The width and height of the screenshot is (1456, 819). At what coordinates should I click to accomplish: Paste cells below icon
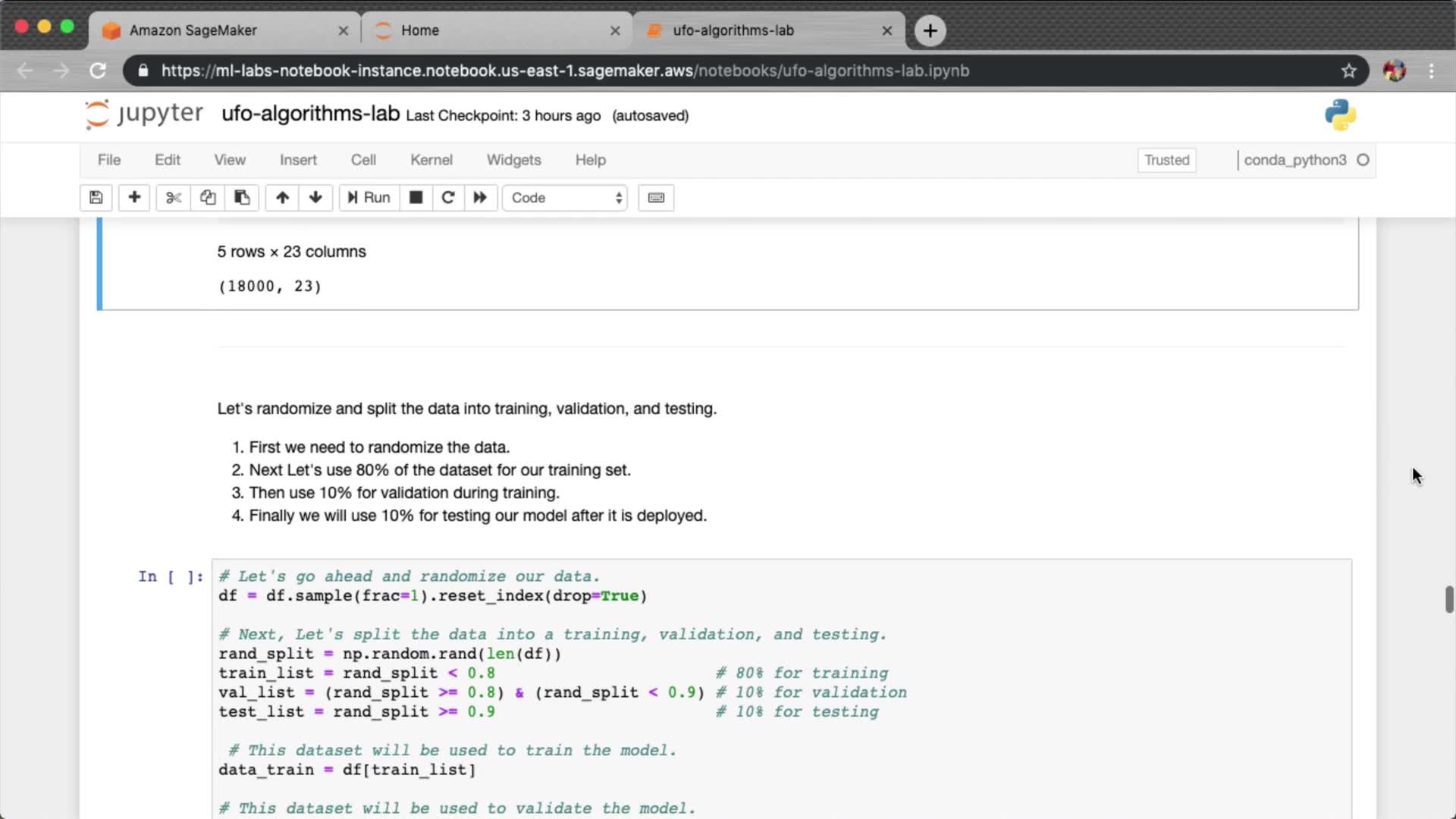242,197
